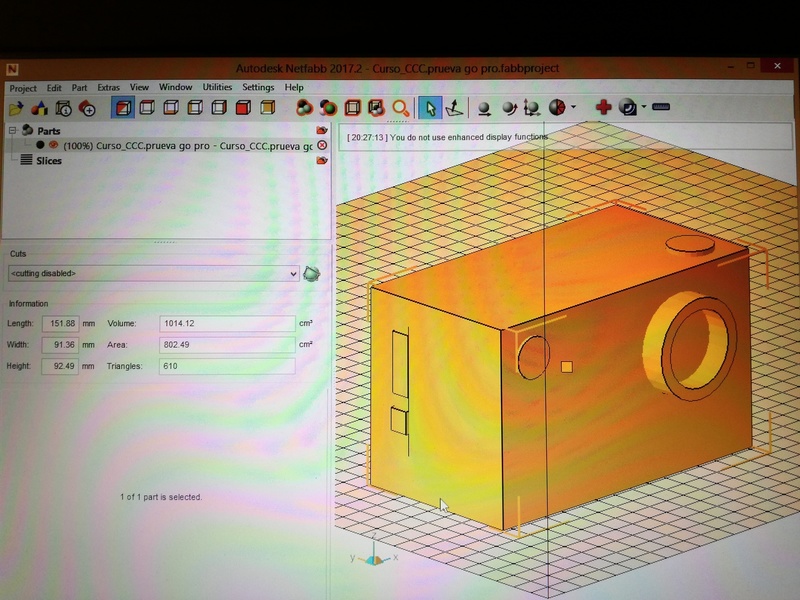Open the Utilities menu

[217, 87]
